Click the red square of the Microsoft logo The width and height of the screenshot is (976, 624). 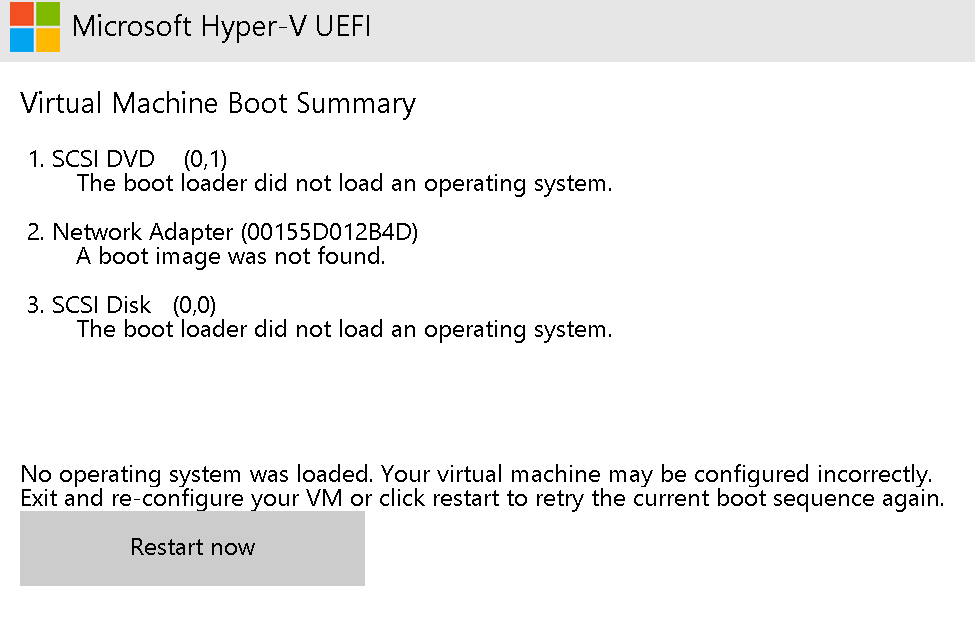22,14
